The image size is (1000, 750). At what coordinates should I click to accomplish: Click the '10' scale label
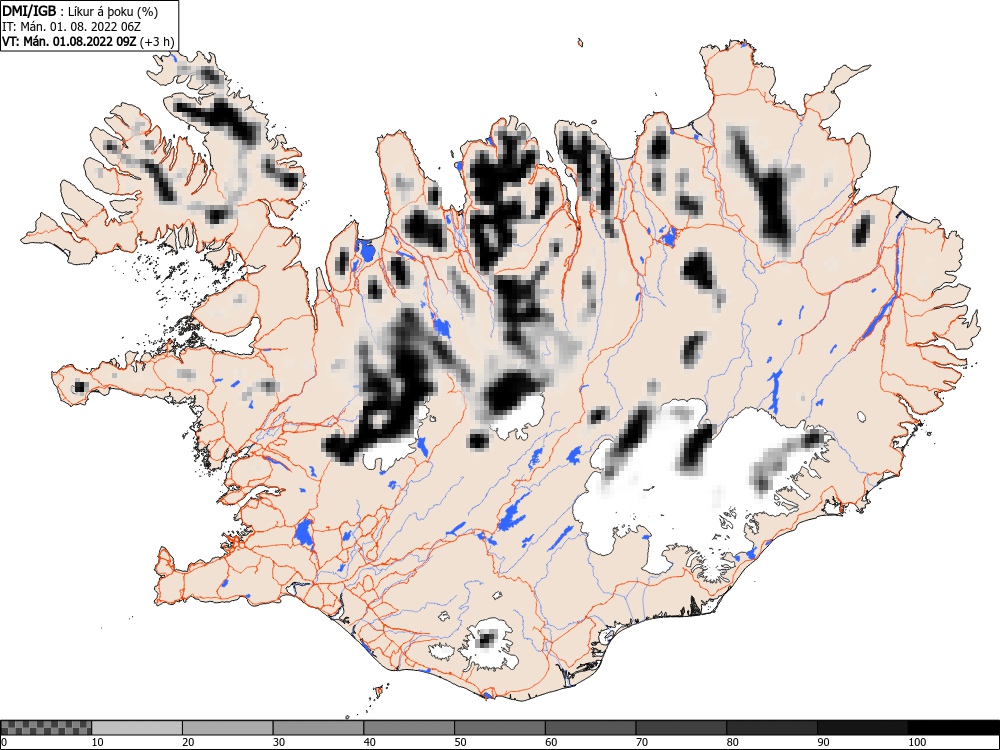(97, 742)
